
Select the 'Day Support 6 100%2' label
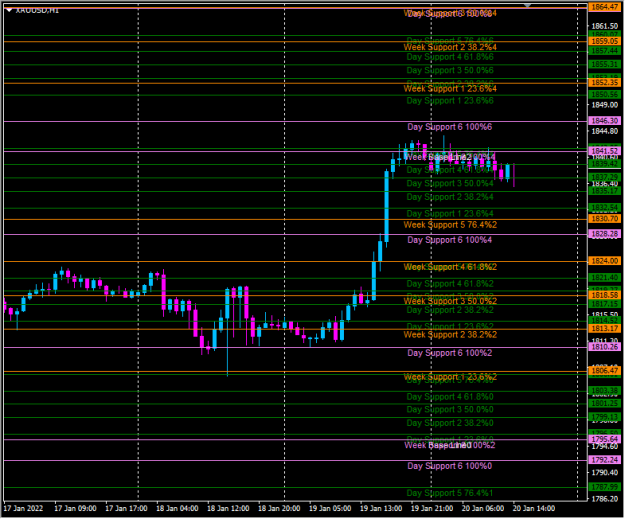pos(450,354)
